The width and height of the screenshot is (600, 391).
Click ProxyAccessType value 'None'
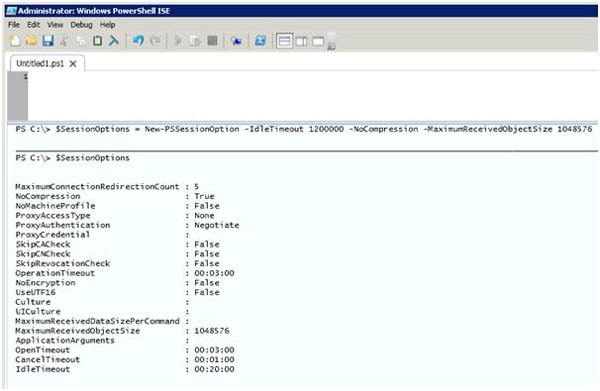pos(204,215)
